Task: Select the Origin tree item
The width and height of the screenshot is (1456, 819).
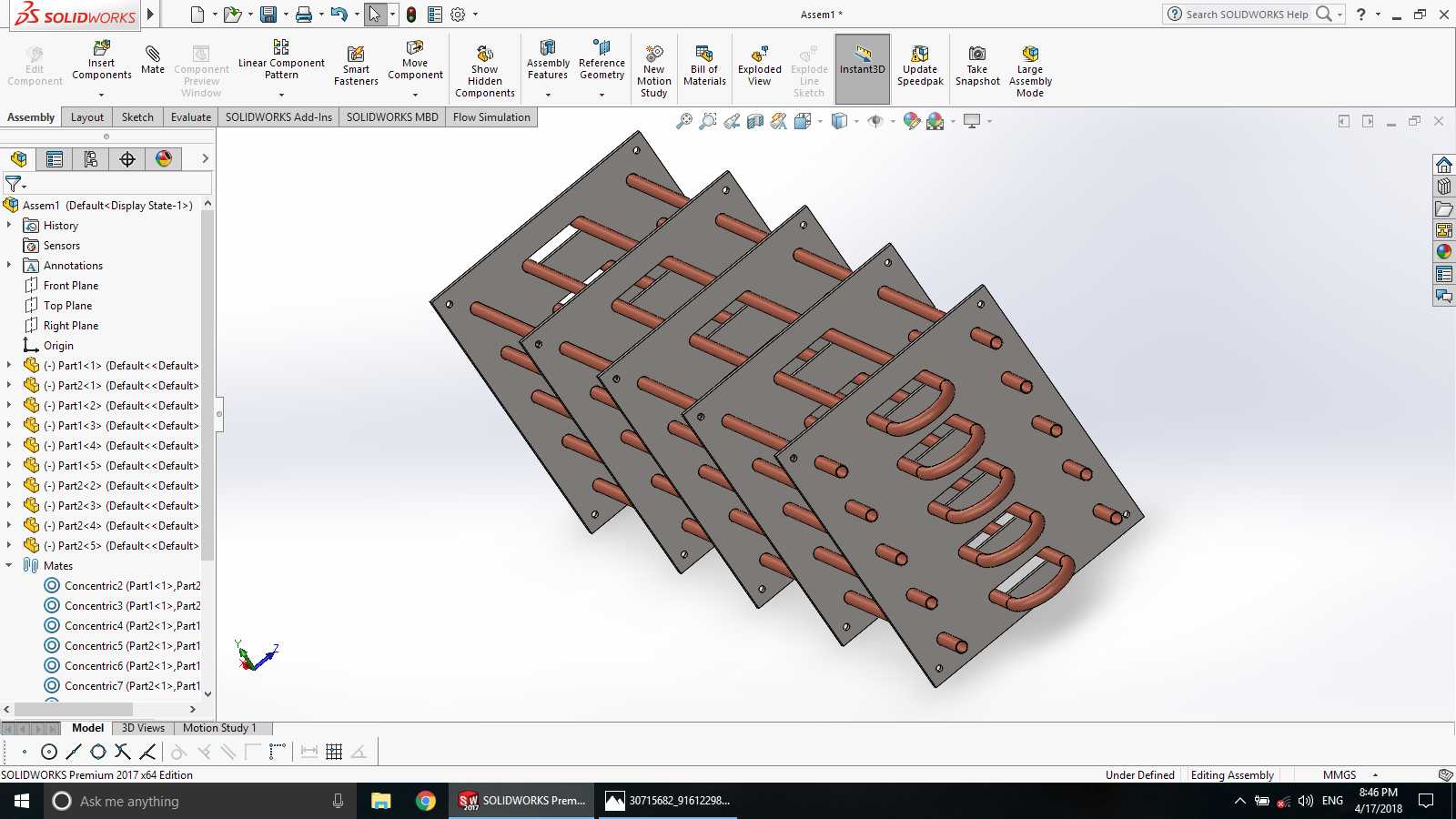Action: (58, 345)
